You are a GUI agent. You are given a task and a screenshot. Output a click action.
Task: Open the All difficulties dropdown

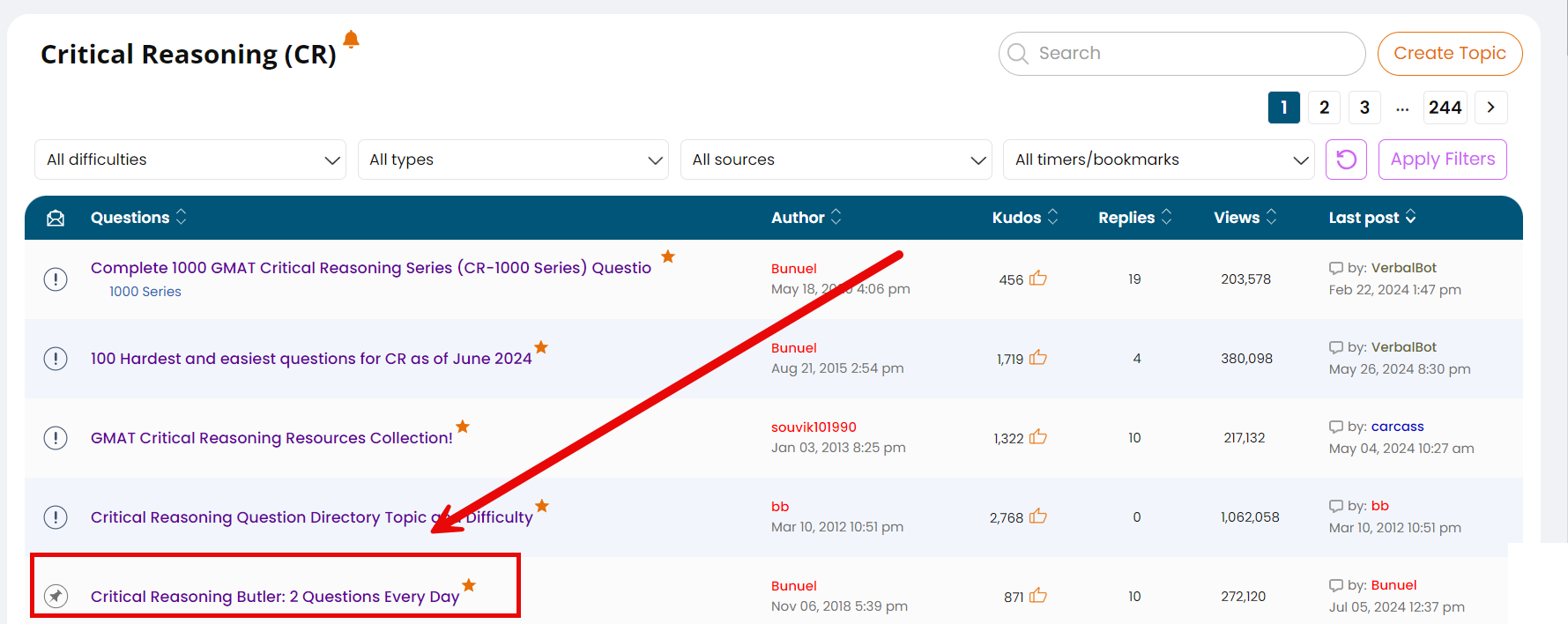[x=190, y=160]
